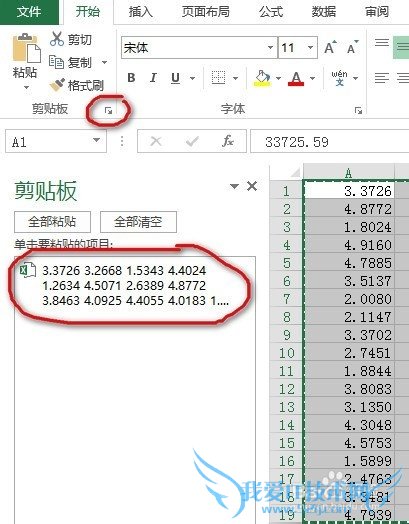Select row header 12
This screenshot has width=409, height=524.
click(287, 389)
